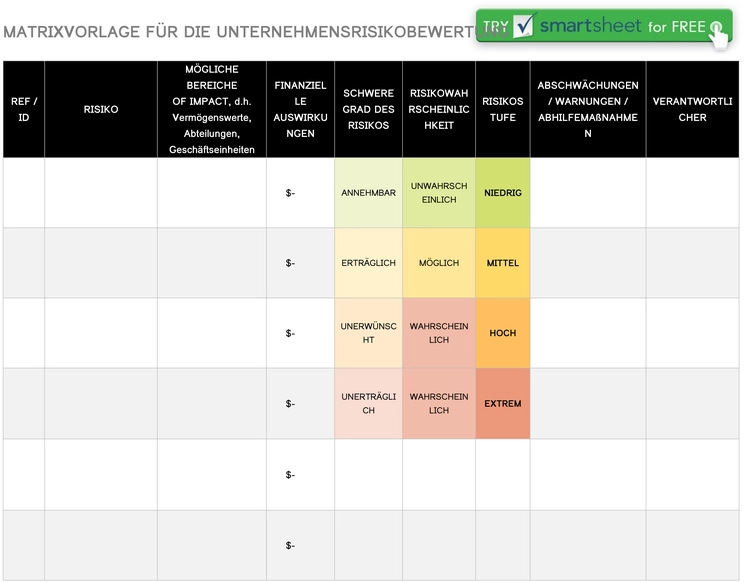
Task: Click the $- cell in the HOCH row
Action: pos(300,333)
